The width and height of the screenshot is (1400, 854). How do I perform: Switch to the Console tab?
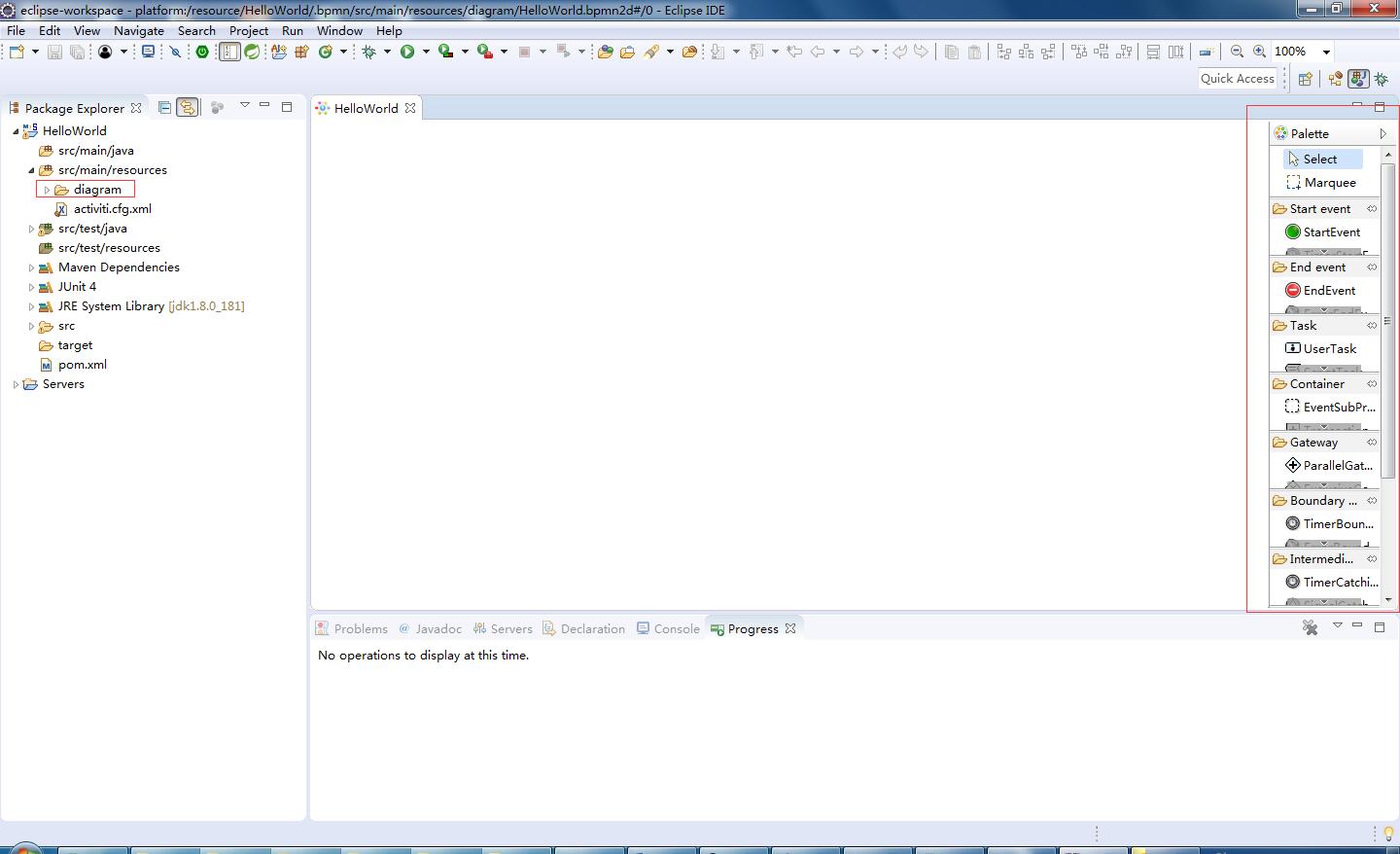(x=668, y=628)
